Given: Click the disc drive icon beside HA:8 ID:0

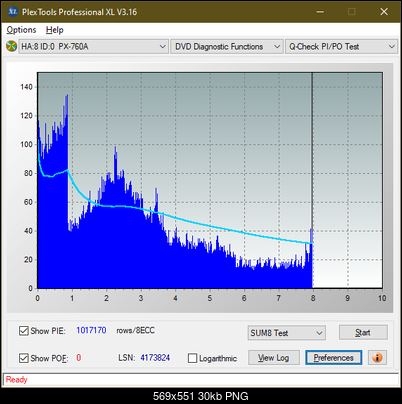Looking at the screenshot, I should pos(11,46).
